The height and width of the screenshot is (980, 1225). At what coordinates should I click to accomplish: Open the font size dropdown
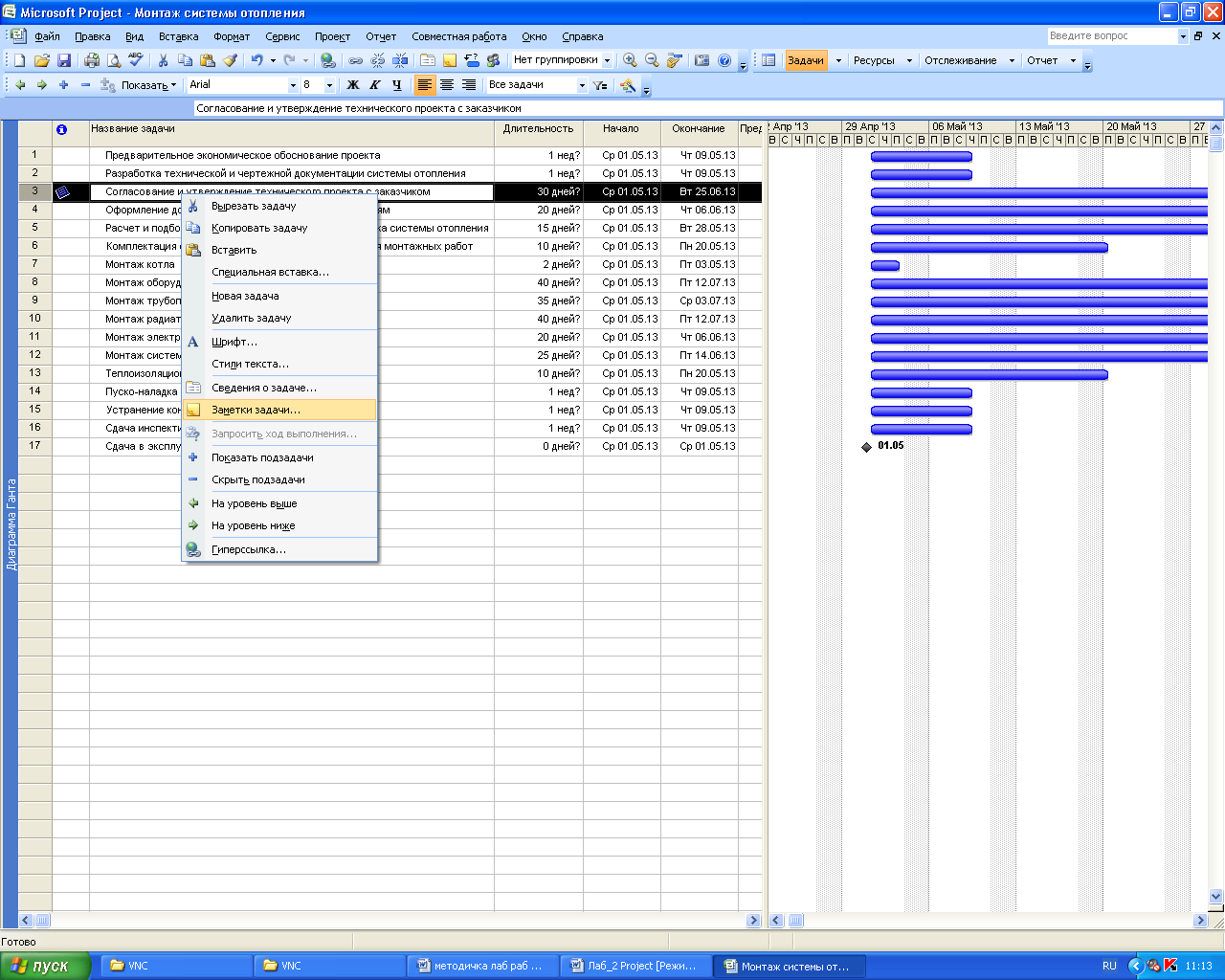(x=329, y=85)
